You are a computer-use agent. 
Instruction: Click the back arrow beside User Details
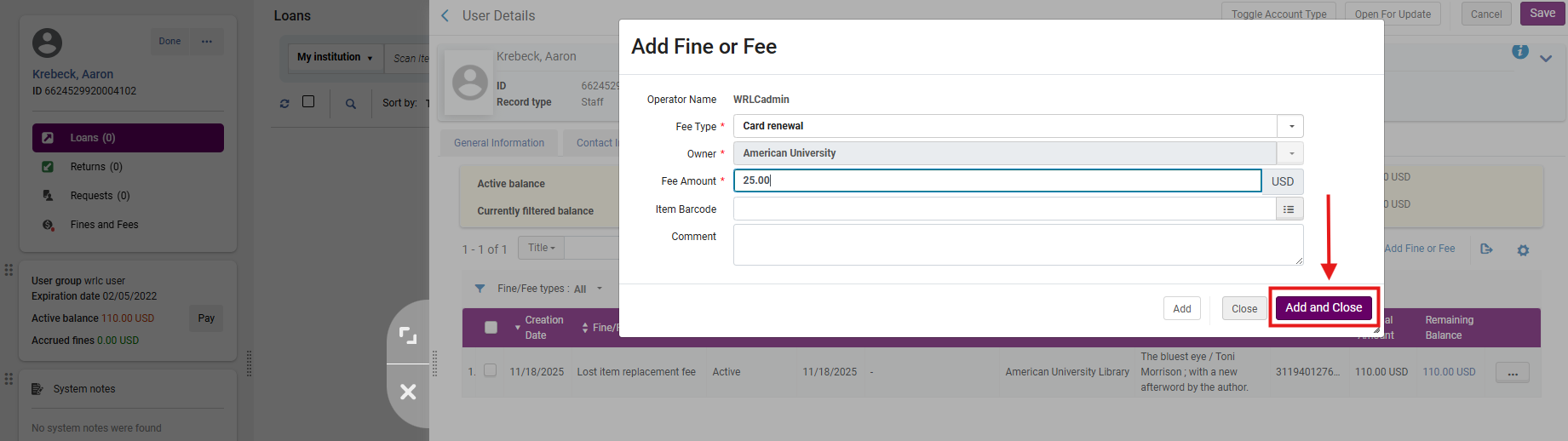click(445, 16)
